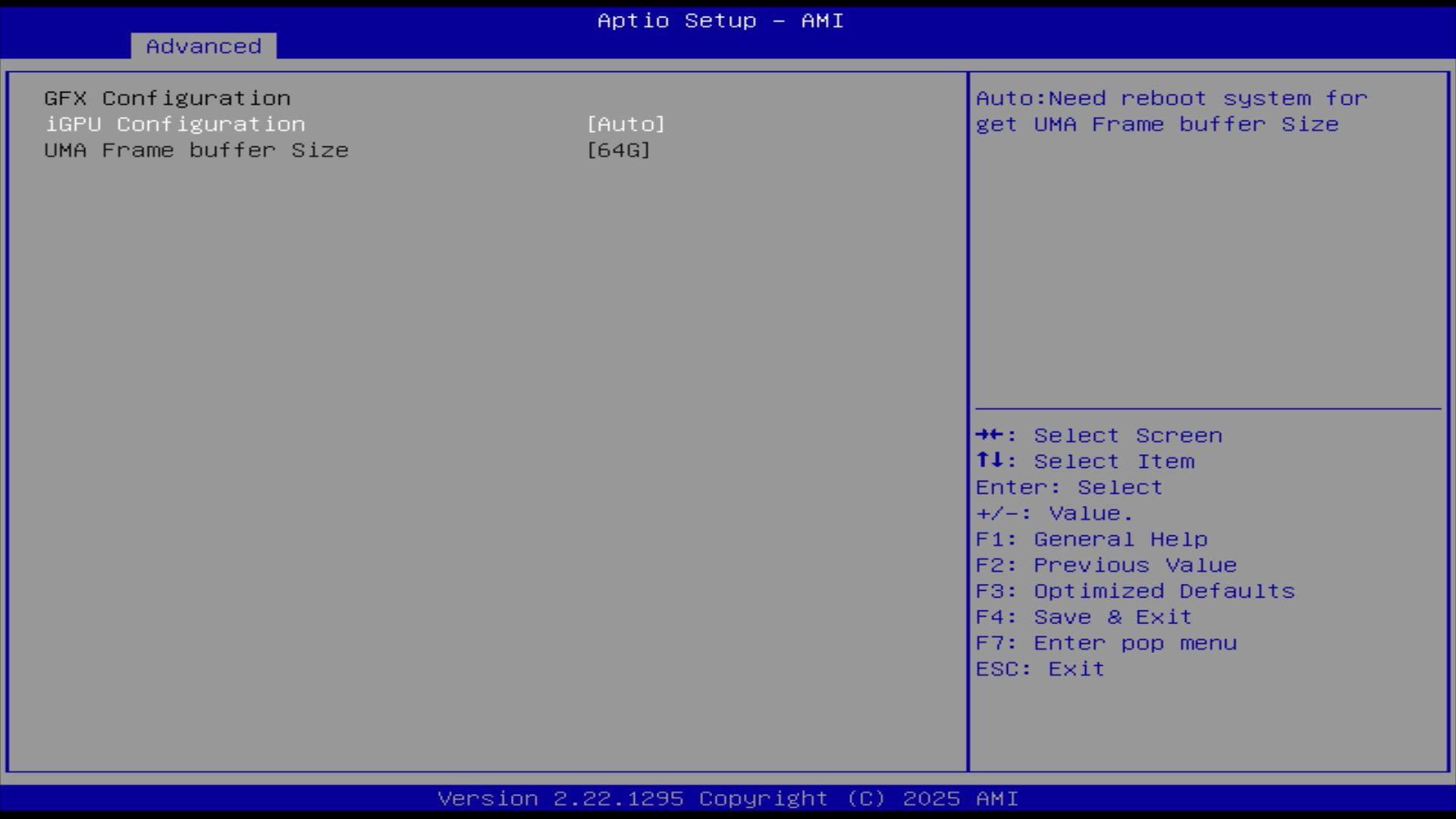Click F1: General Help
1456x819 pixels.
pos(1091,539)
